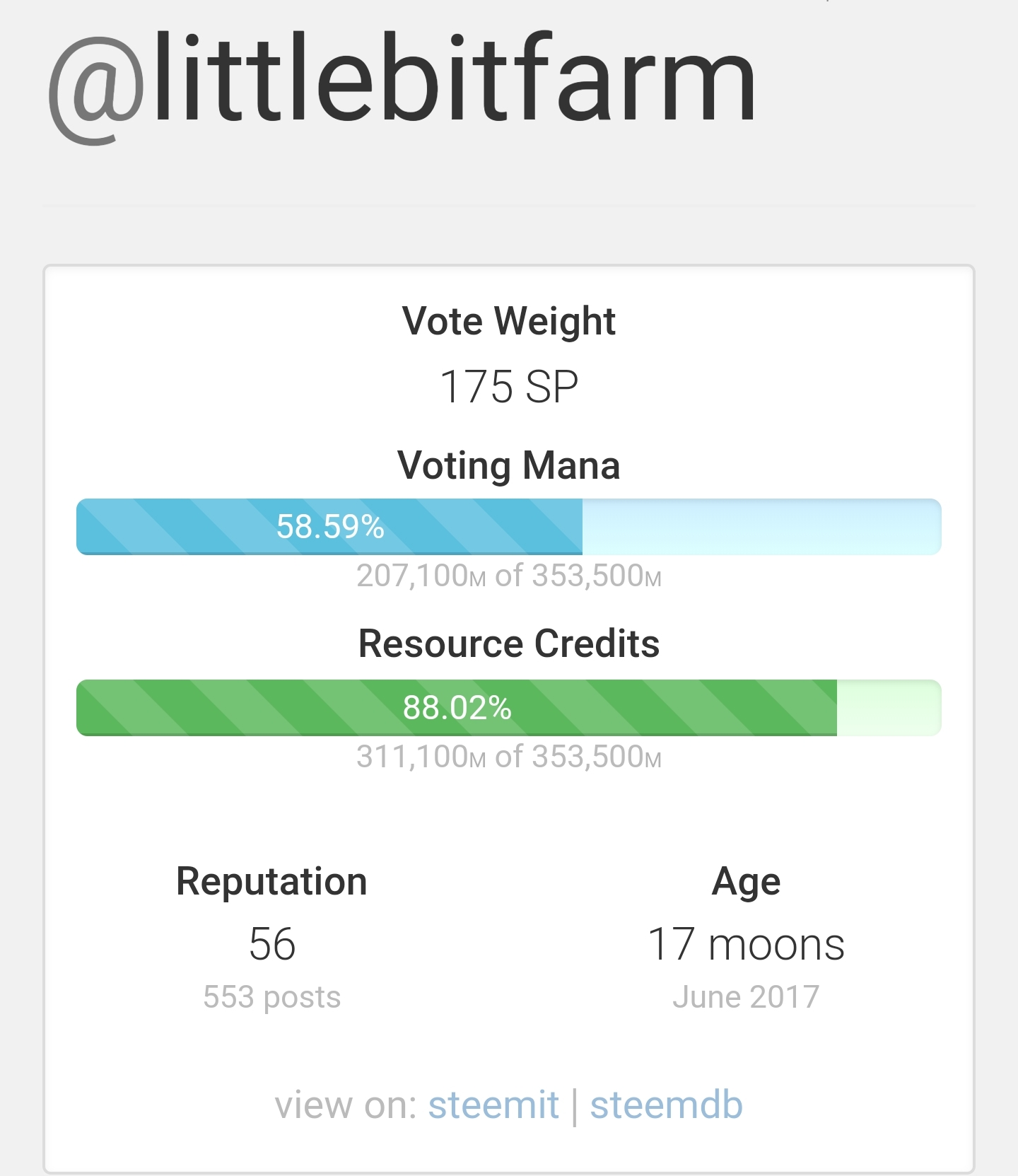1018x1176 pixels.
Task: Click the Resource Credits heading
Action: click(x=509, y=644)
